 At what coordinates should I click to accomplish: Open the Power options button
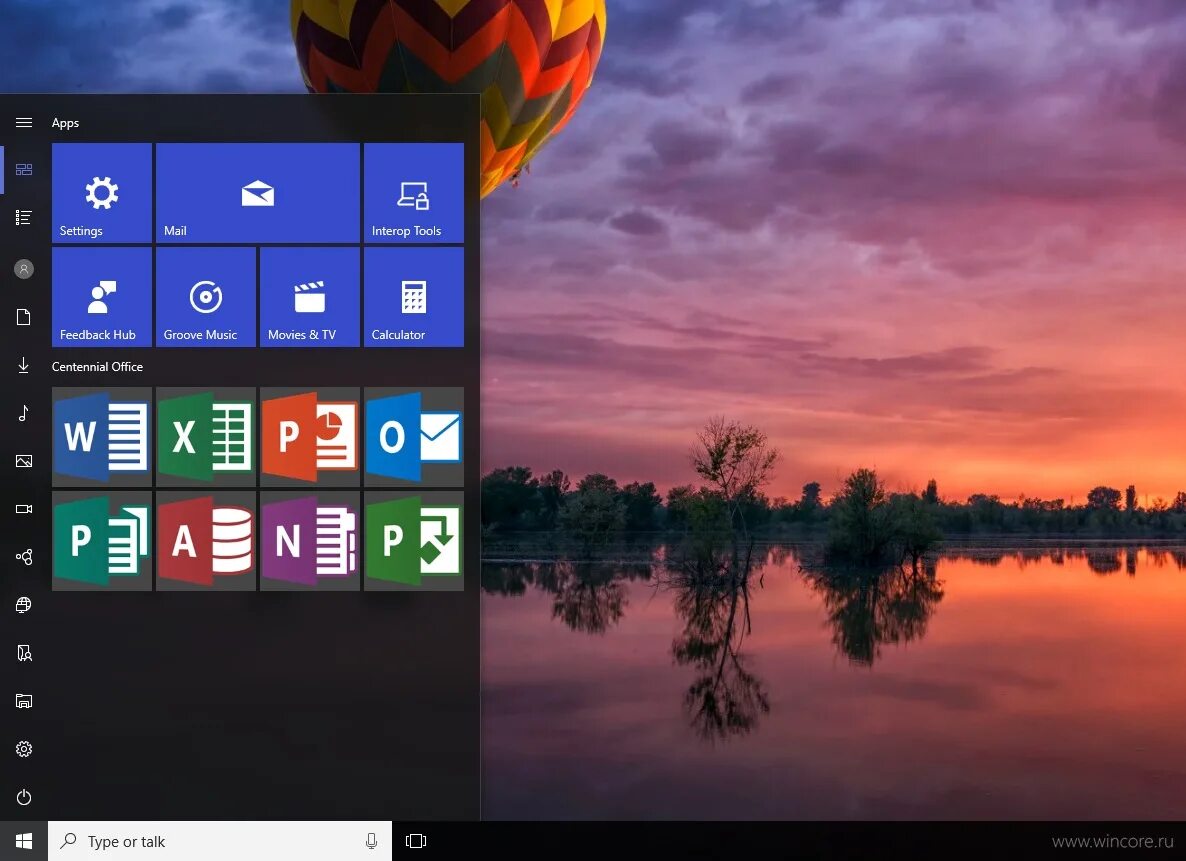coord(23,797)
